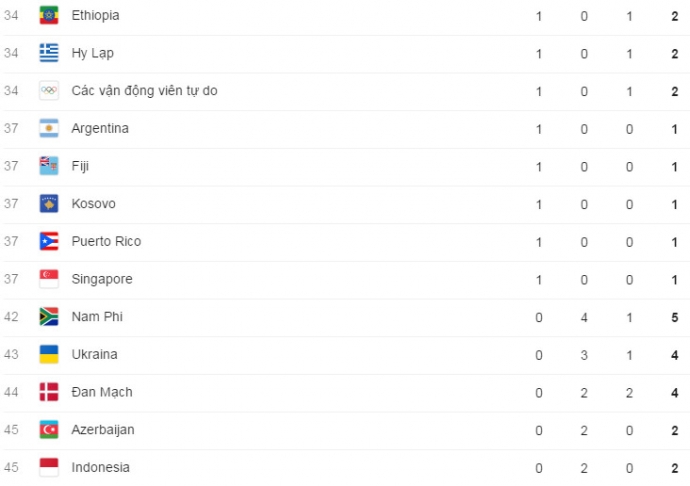Open the Các vận động viên tự do entry
690x486 pixels.
tap(144, 91)
